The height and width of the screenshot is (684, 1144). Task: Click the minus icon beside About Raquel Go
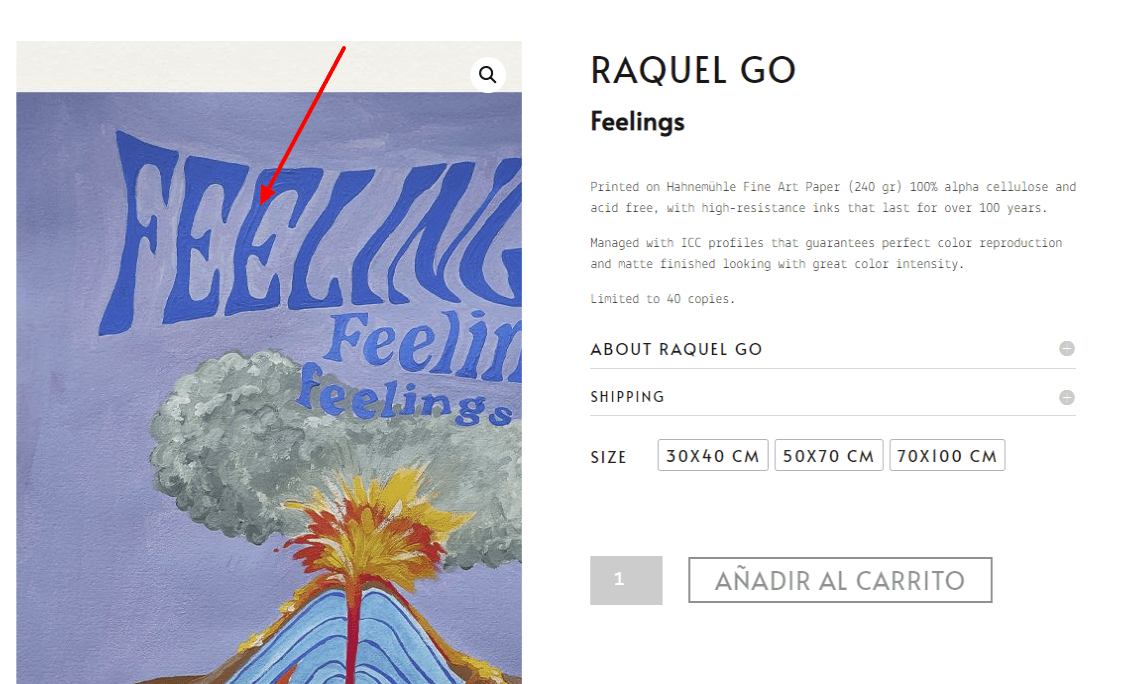click(1067, 349)
